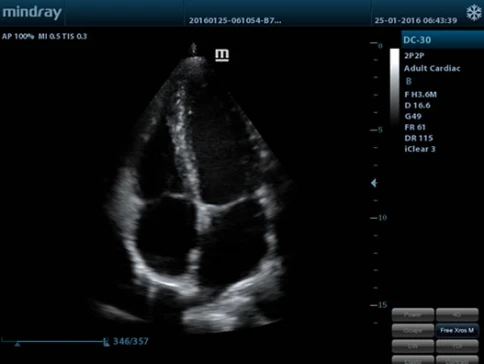Toggle the Free Xros M mode

tap(457, 330)
